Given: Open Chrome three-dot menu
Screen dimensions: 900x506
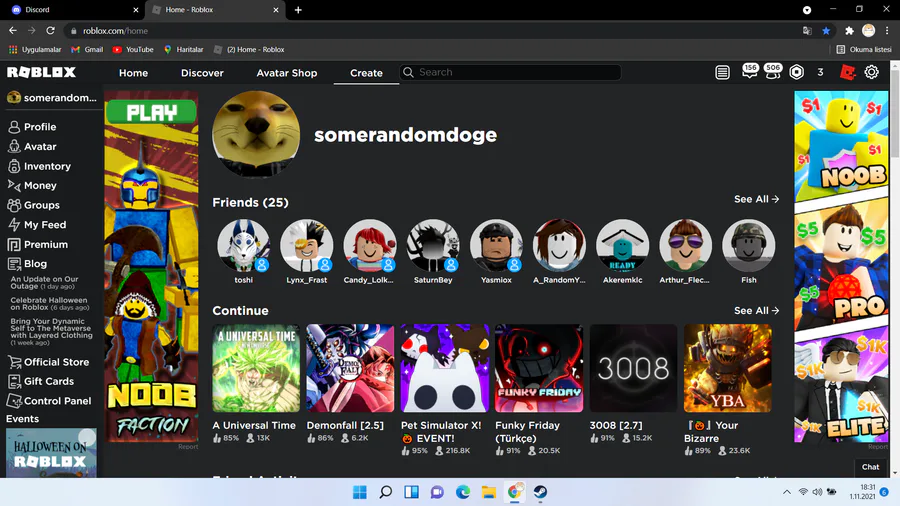Looking at the screenshot, I should pyautogui.click(x=887, y=31).
